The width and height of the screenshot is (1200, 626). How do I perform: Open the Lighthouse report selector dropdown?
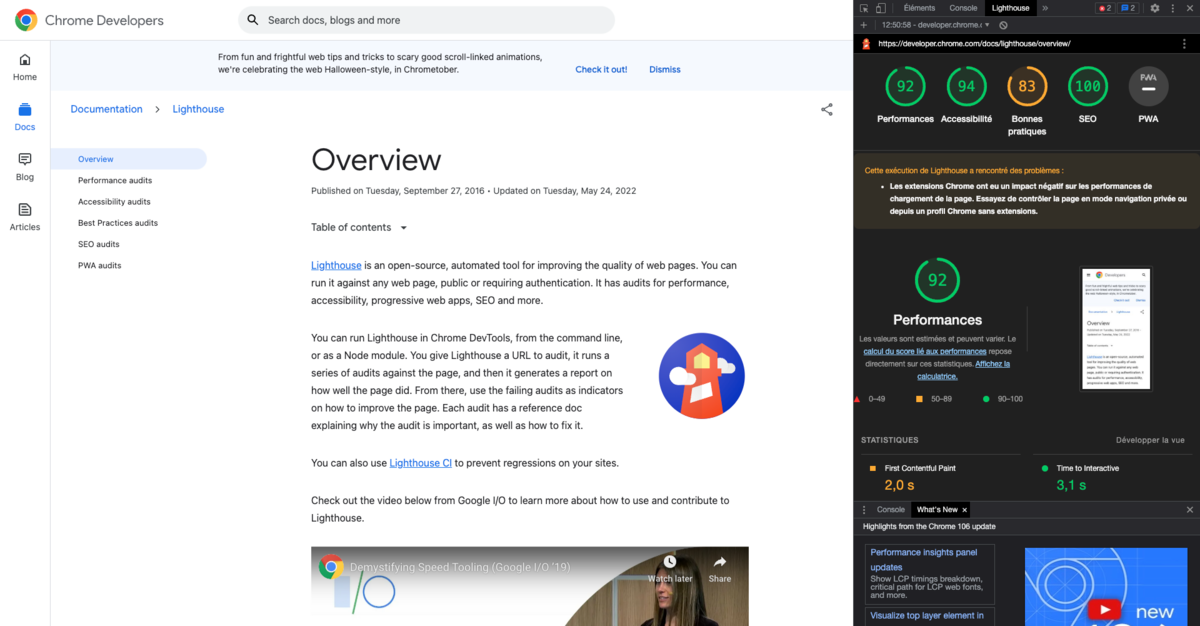click(937, 25)
